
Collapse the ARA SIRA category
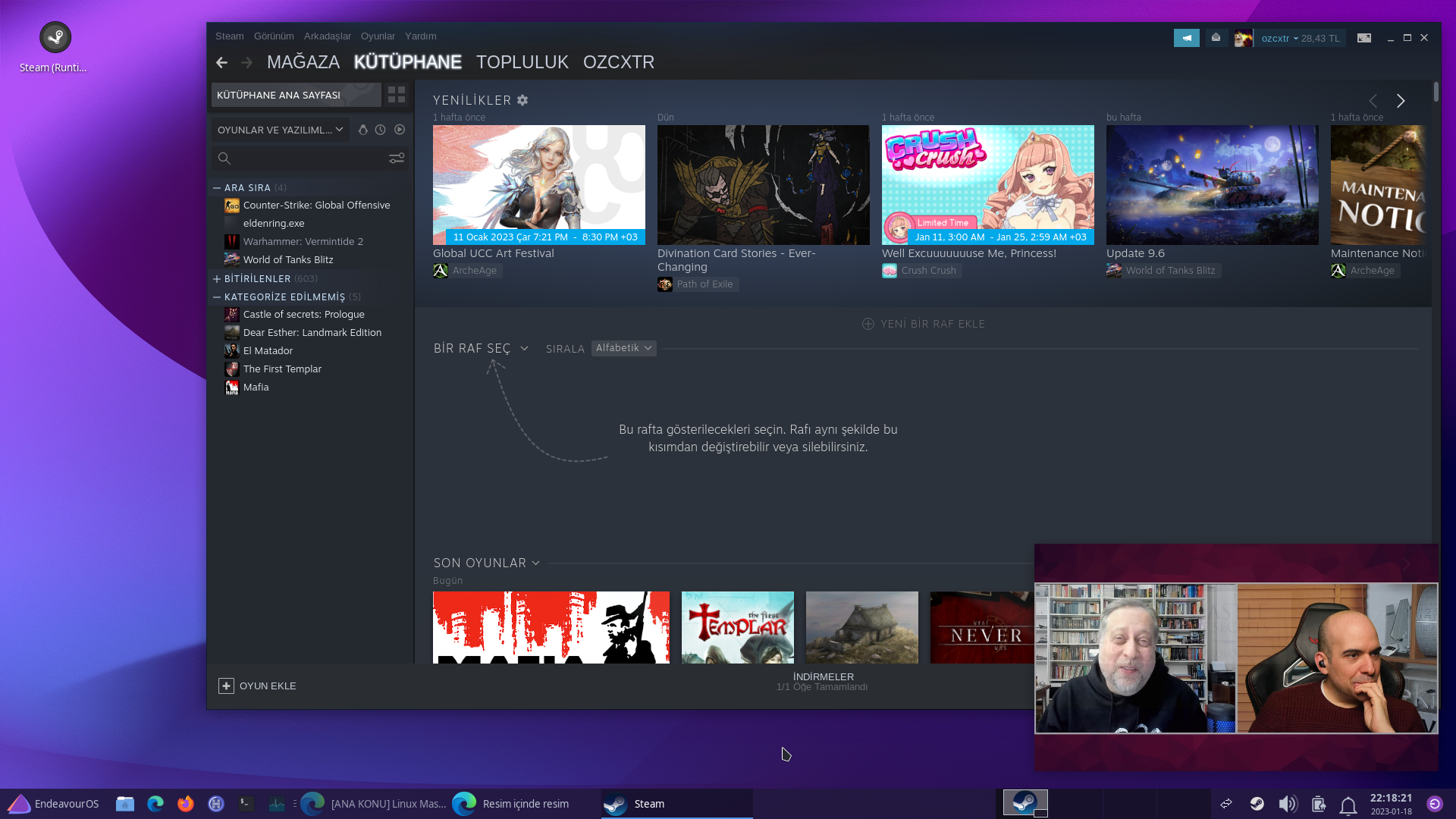click(x=217, y=188)
